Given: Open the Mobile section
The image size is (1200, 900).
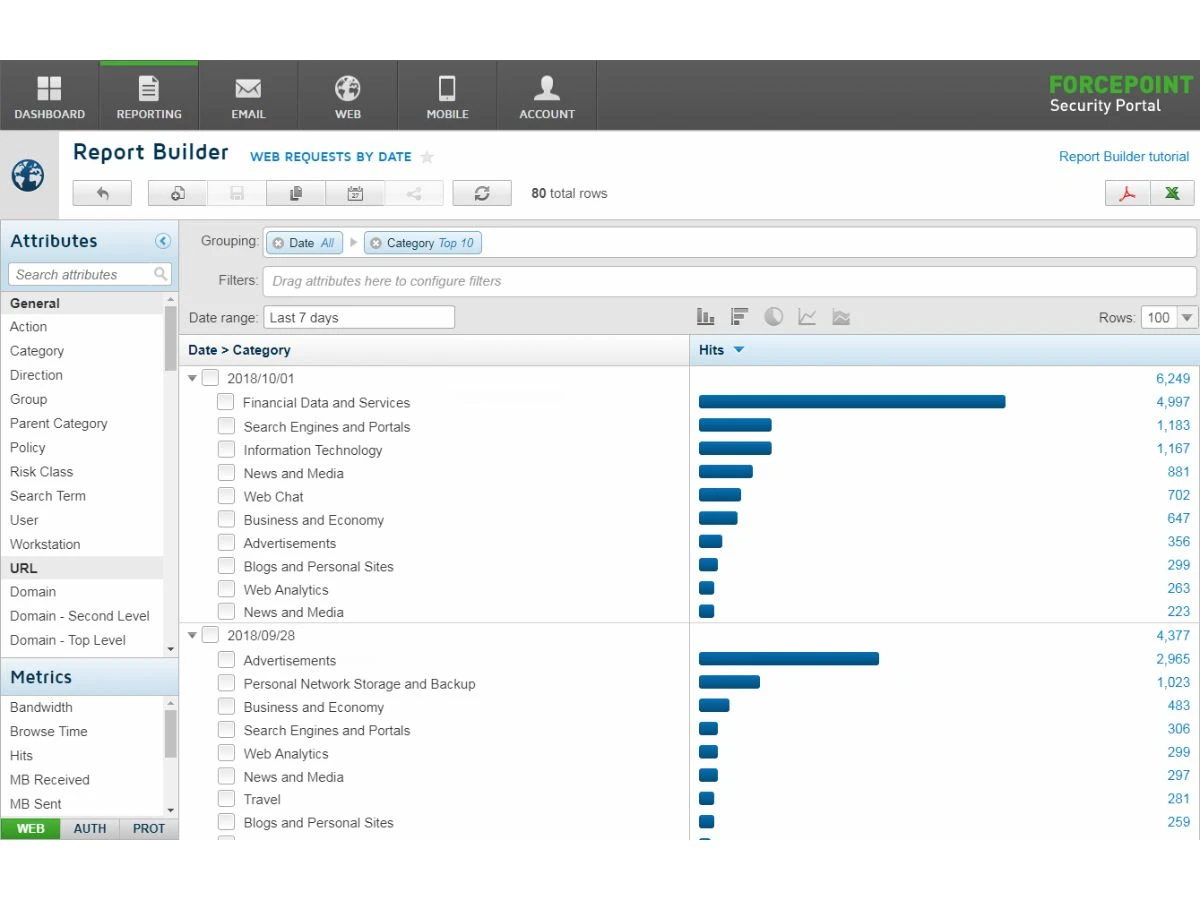Looking at the screenshot, I should (447, 96).
